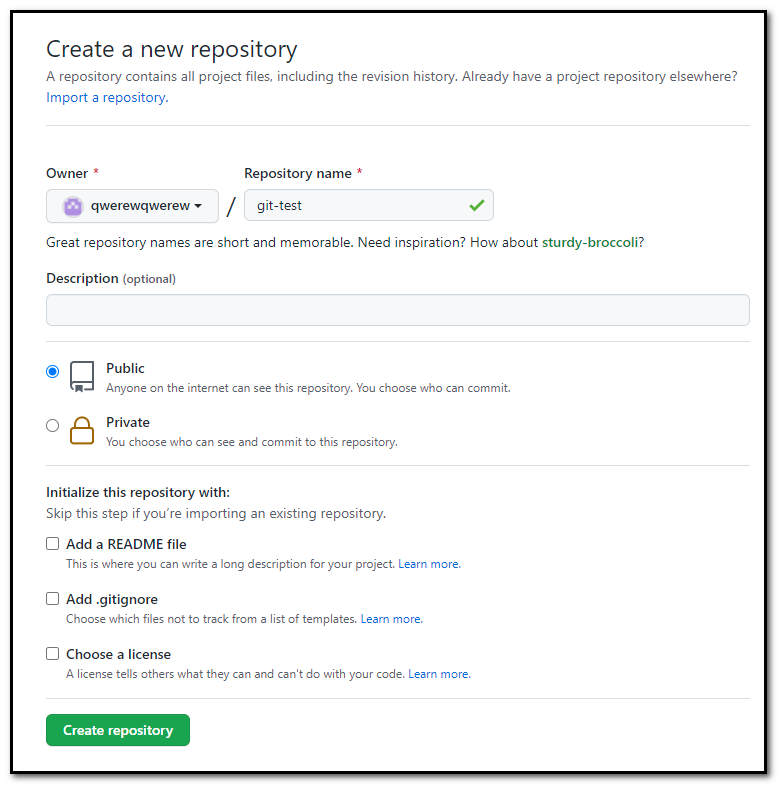
Task: Select the Private radio button
Action: [x=53, y=425]
